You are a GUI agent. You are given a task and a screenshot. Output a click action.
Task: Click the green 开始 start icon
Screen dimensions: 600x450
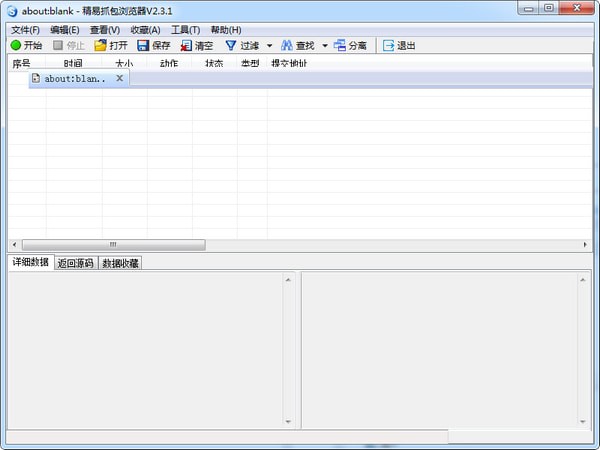tap(16, 45)
